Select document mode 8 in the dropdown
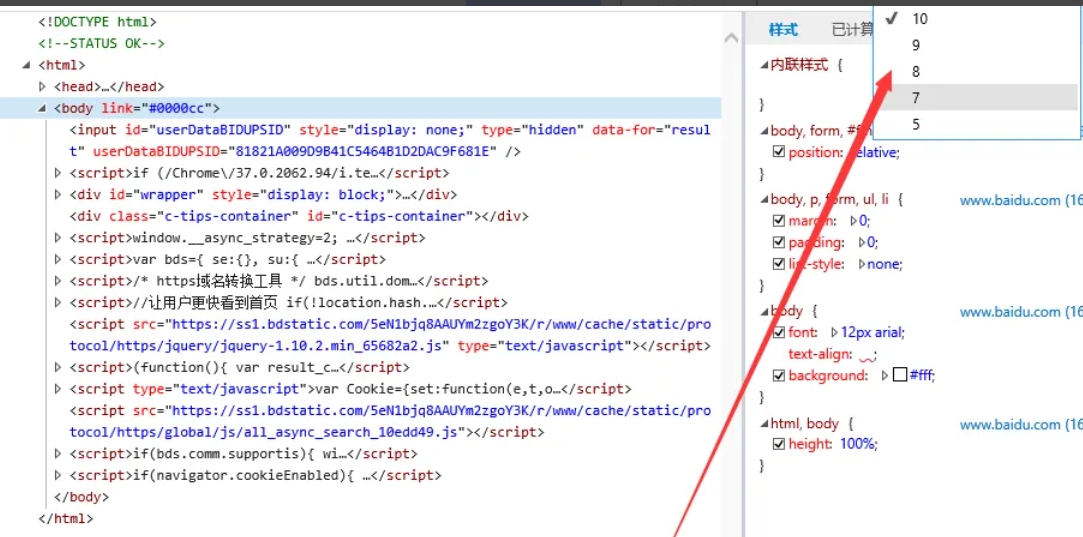The width and height of the screenshot is (1083, 537). click(976, 72)
